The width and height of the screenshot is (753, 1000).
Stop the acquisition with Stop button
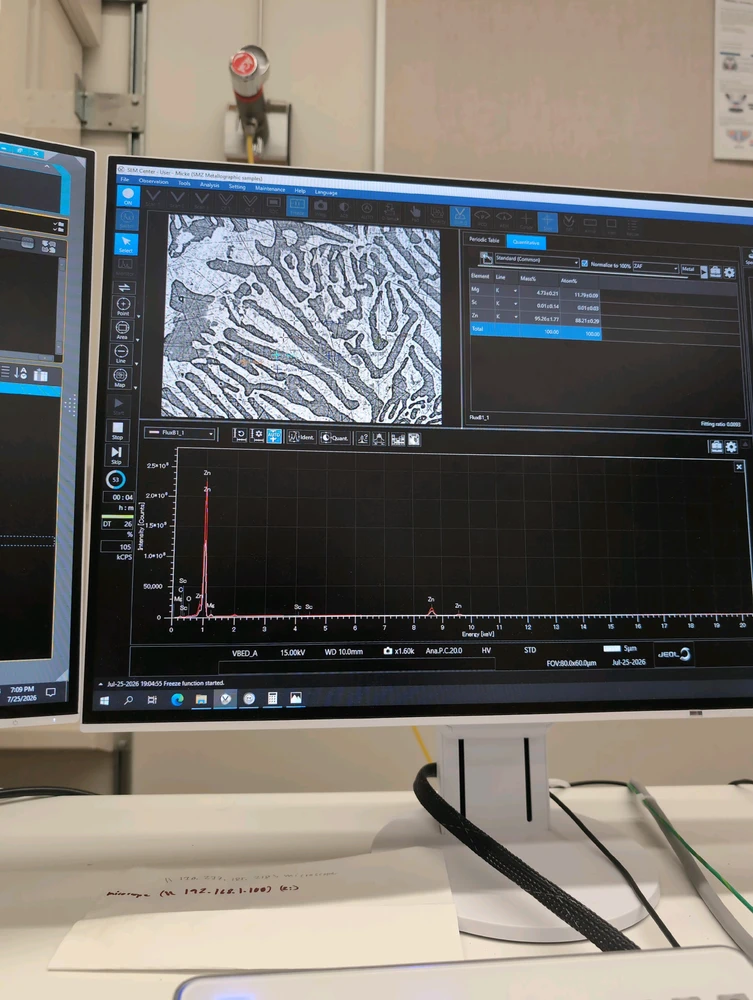pyautogui.click(x=117, y=430)
